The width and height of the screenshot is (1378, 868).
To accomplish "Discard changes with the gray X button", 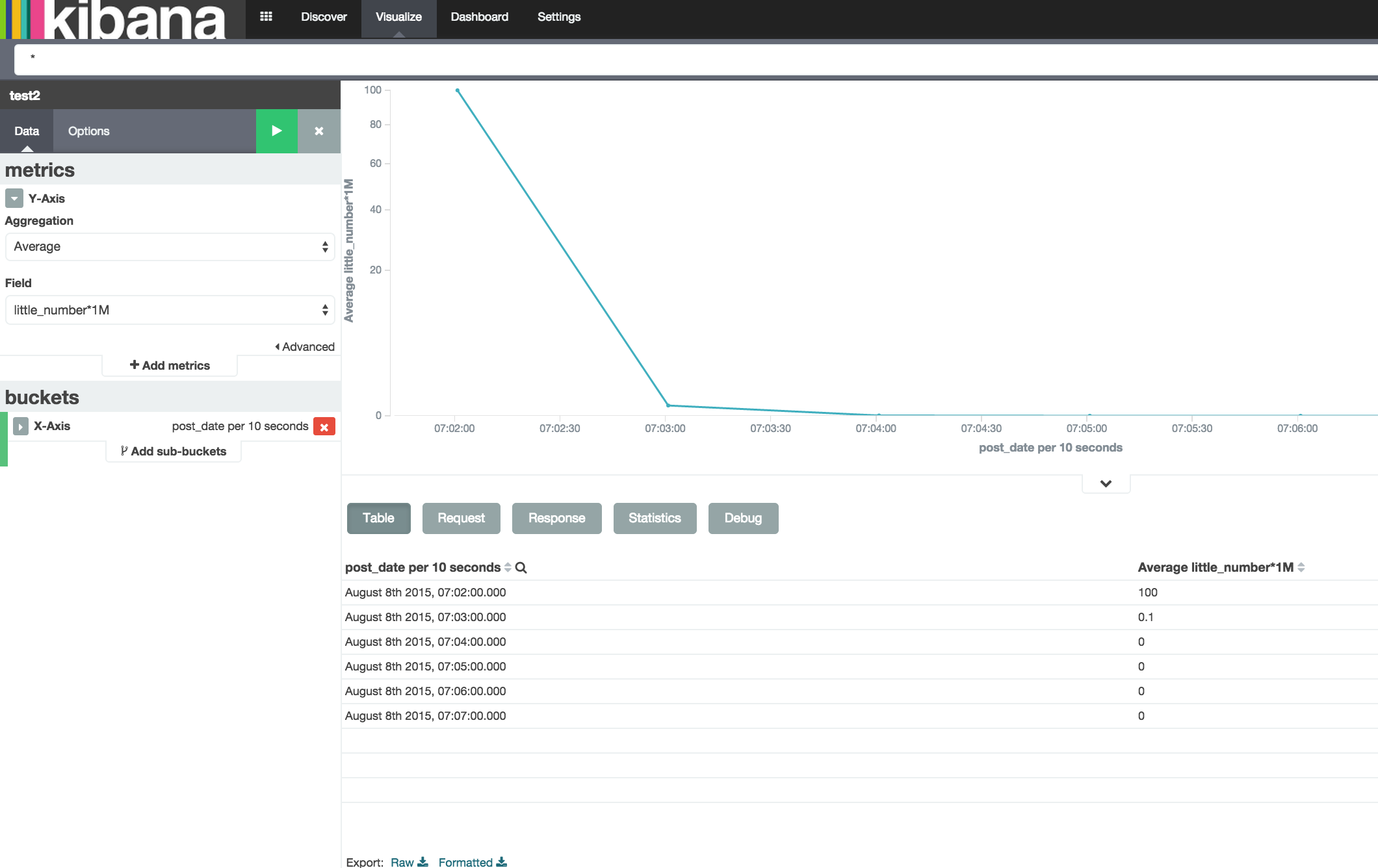I will tap(318, 131).
